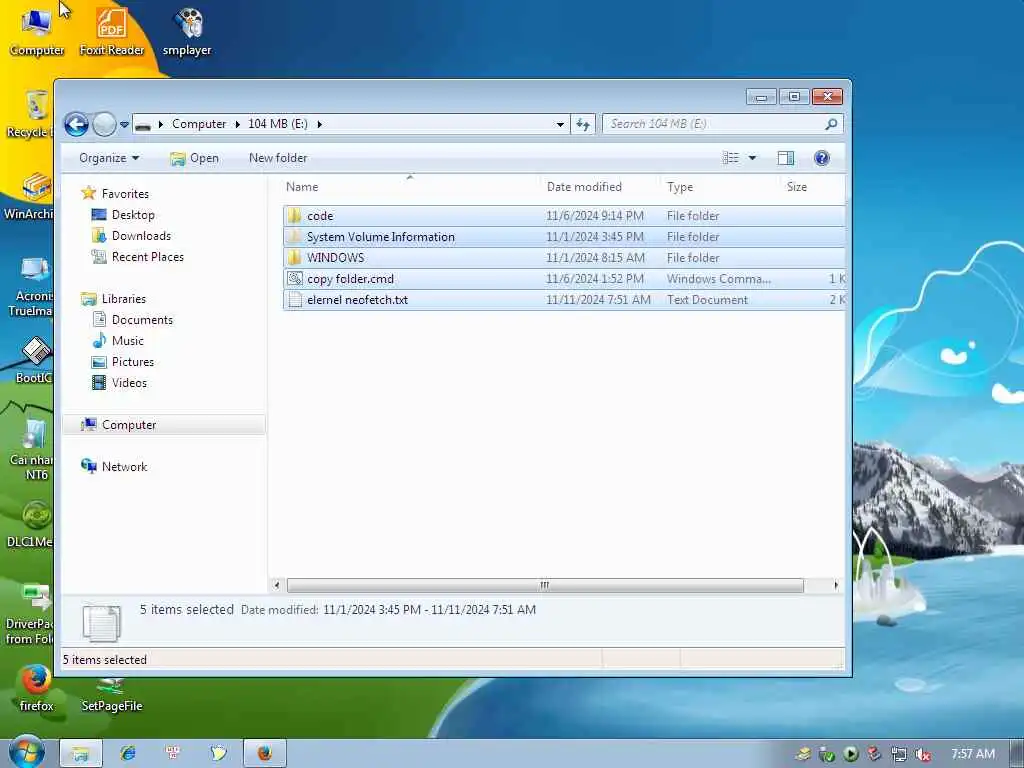
Task: Sort files by Type column header
Action: pos(720,187)
